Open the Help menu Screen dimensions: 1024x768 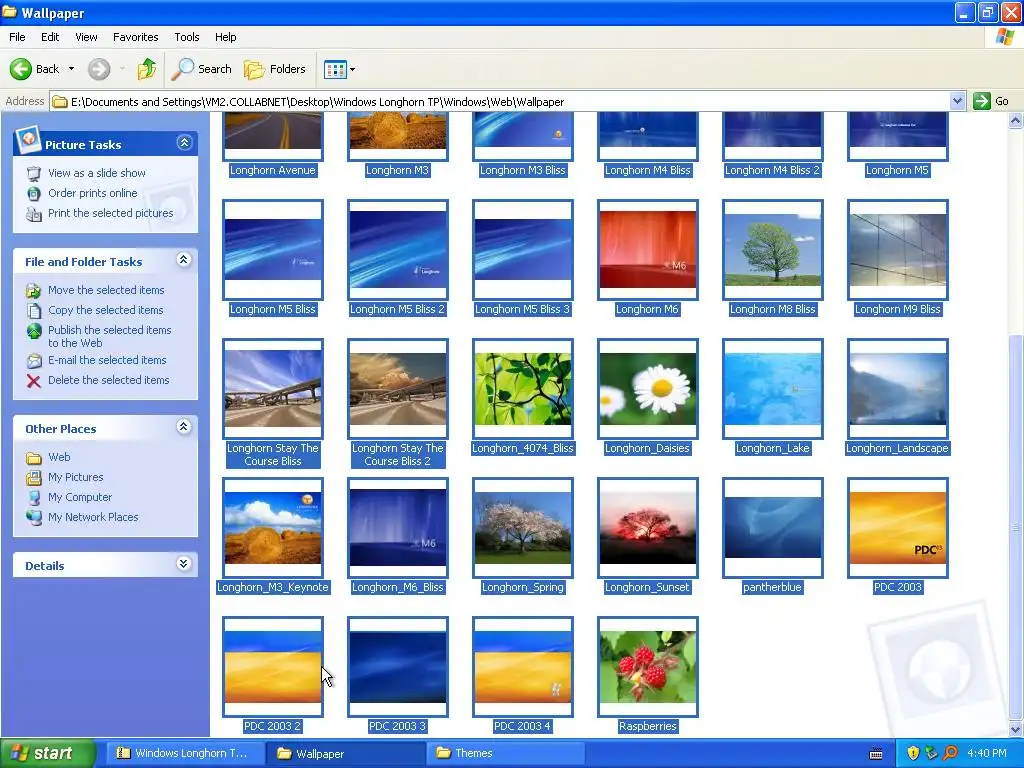[225, 37]
